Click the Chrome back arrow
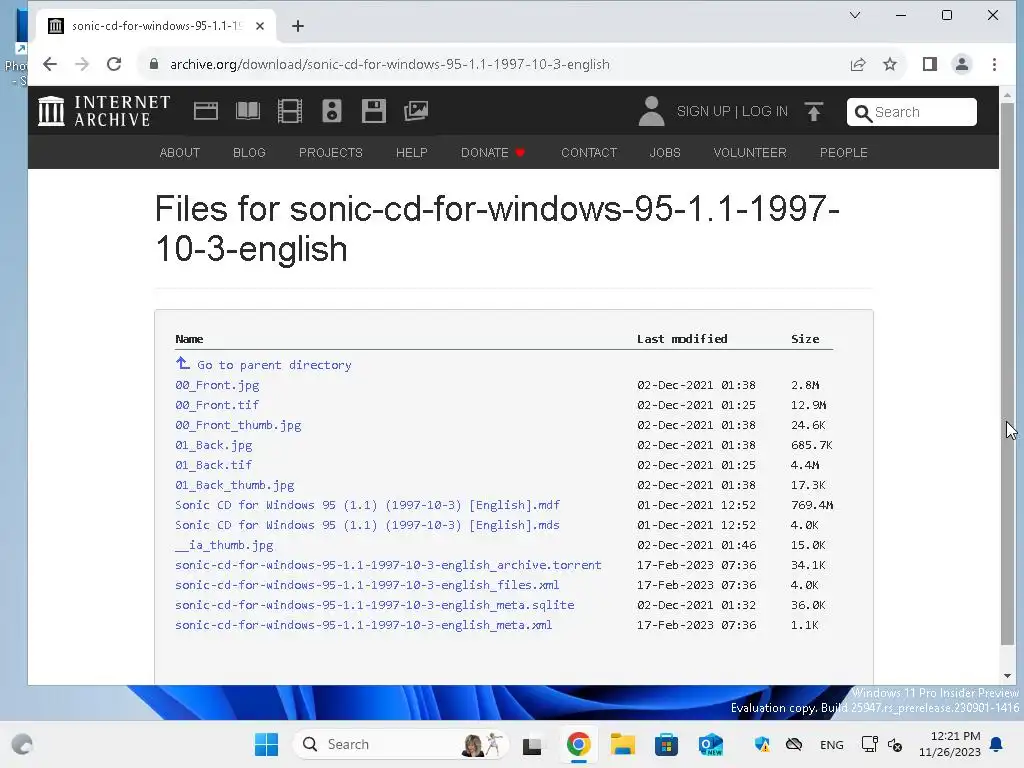1024x768 pixels. (x=50, y=64)
